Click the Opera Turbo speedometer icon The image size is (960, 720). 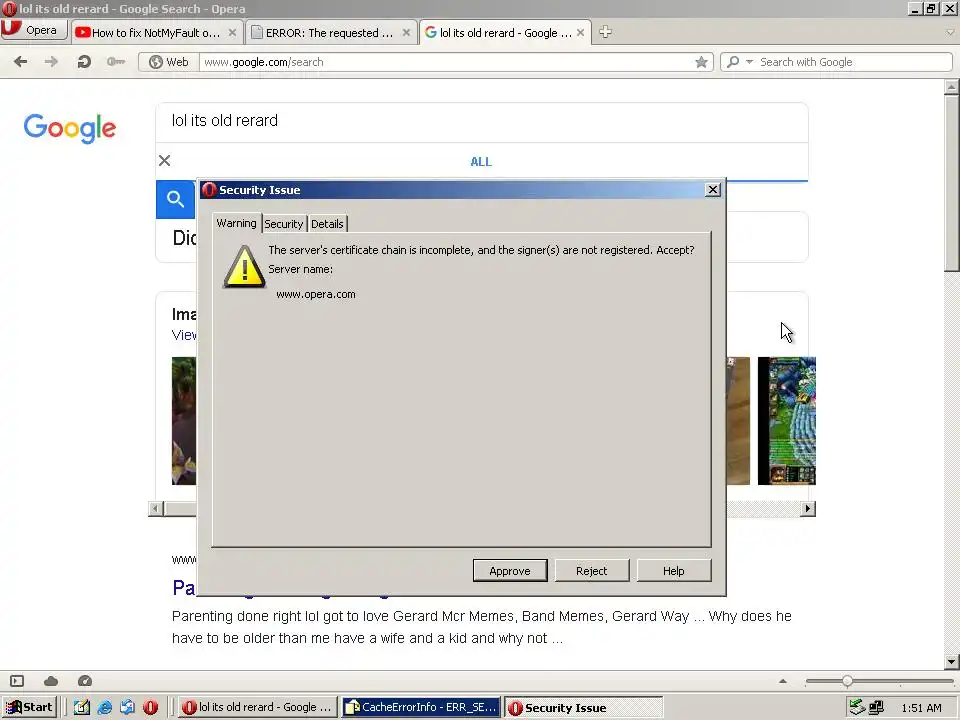coord(85,681)
